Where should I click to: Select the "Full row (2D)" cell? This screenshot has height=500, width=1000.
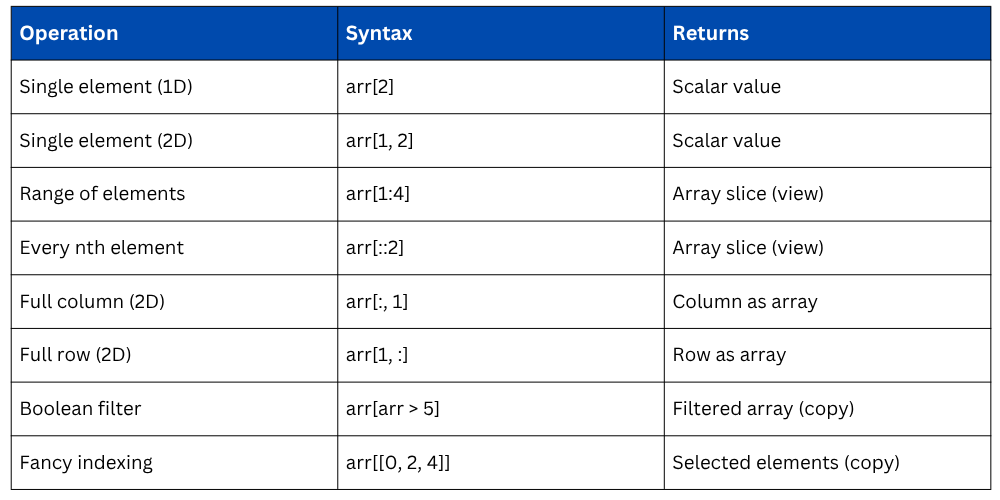tap(75, 355)
